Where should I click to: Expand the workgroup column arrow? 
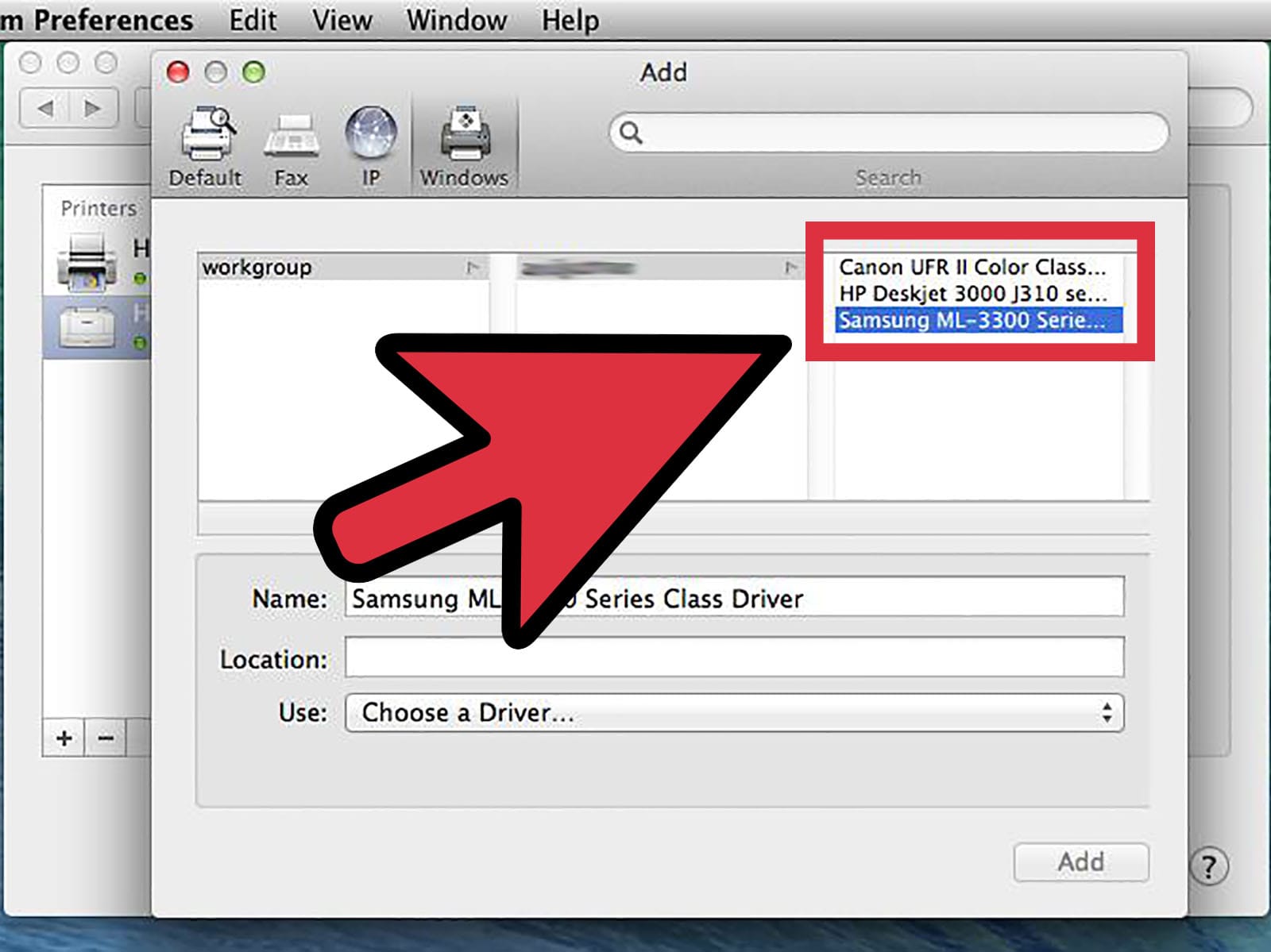point(473,268)
